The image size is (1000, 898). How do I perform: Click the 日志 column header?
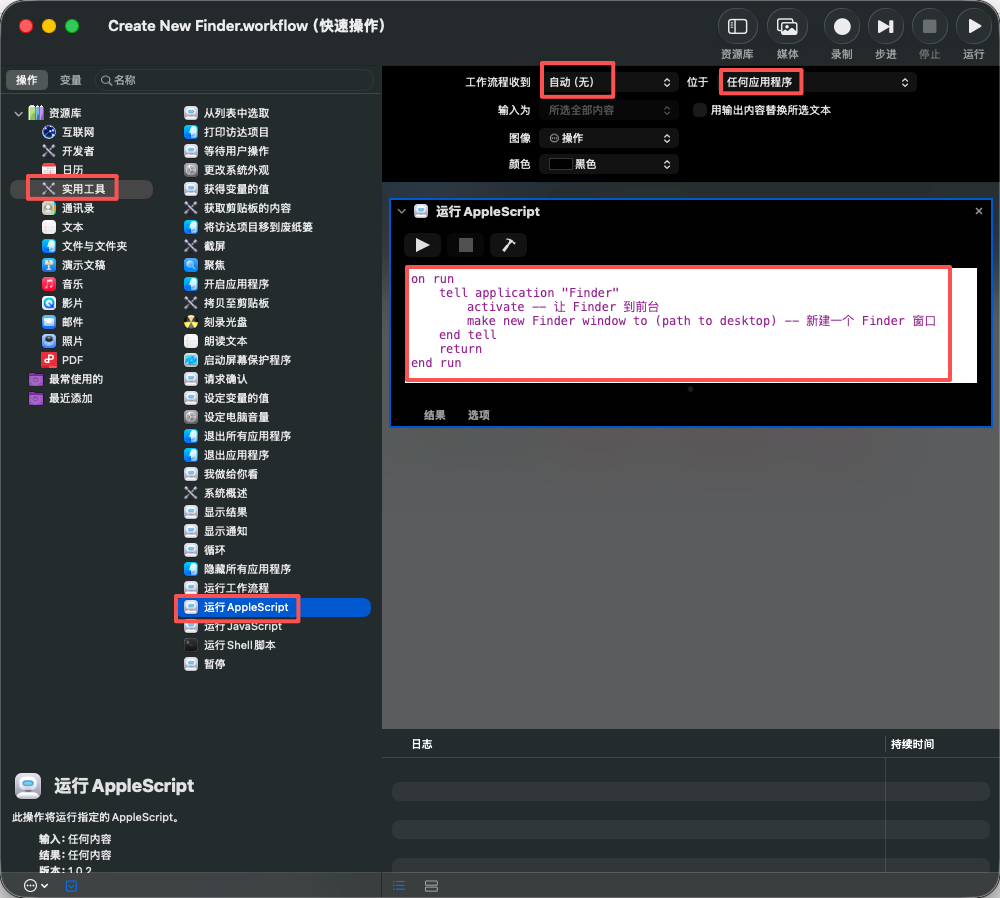(422, 744)
